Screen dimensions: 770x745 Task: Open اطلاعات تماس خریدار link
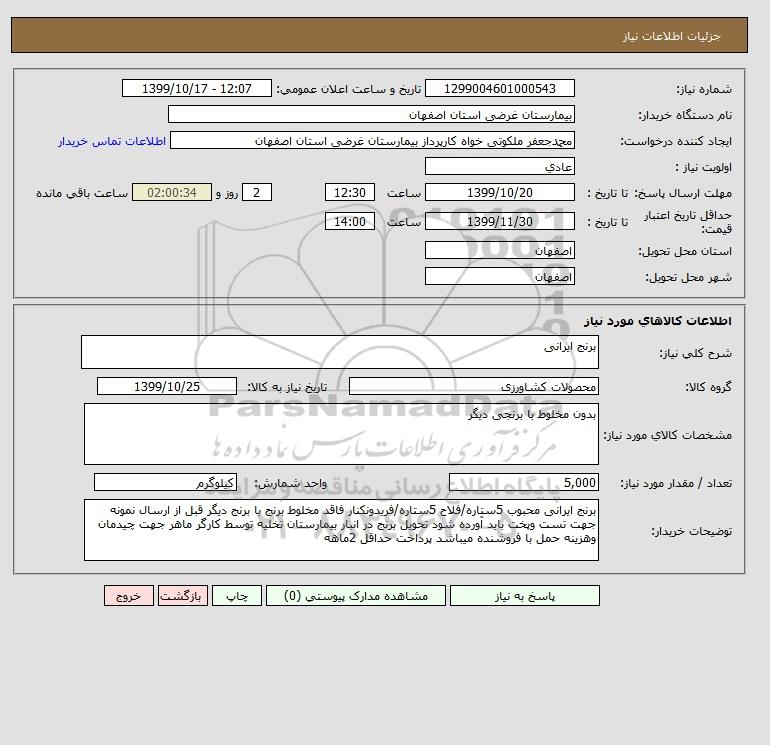pyautogui.click(x=112, y=141)
